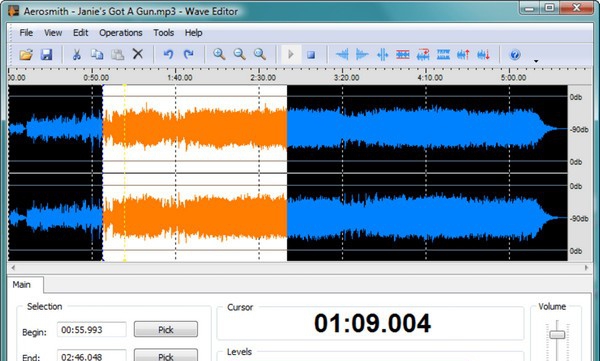Expand the toolbar options arrow
This screenshot has height=361, width=600.
click(536, 61)
